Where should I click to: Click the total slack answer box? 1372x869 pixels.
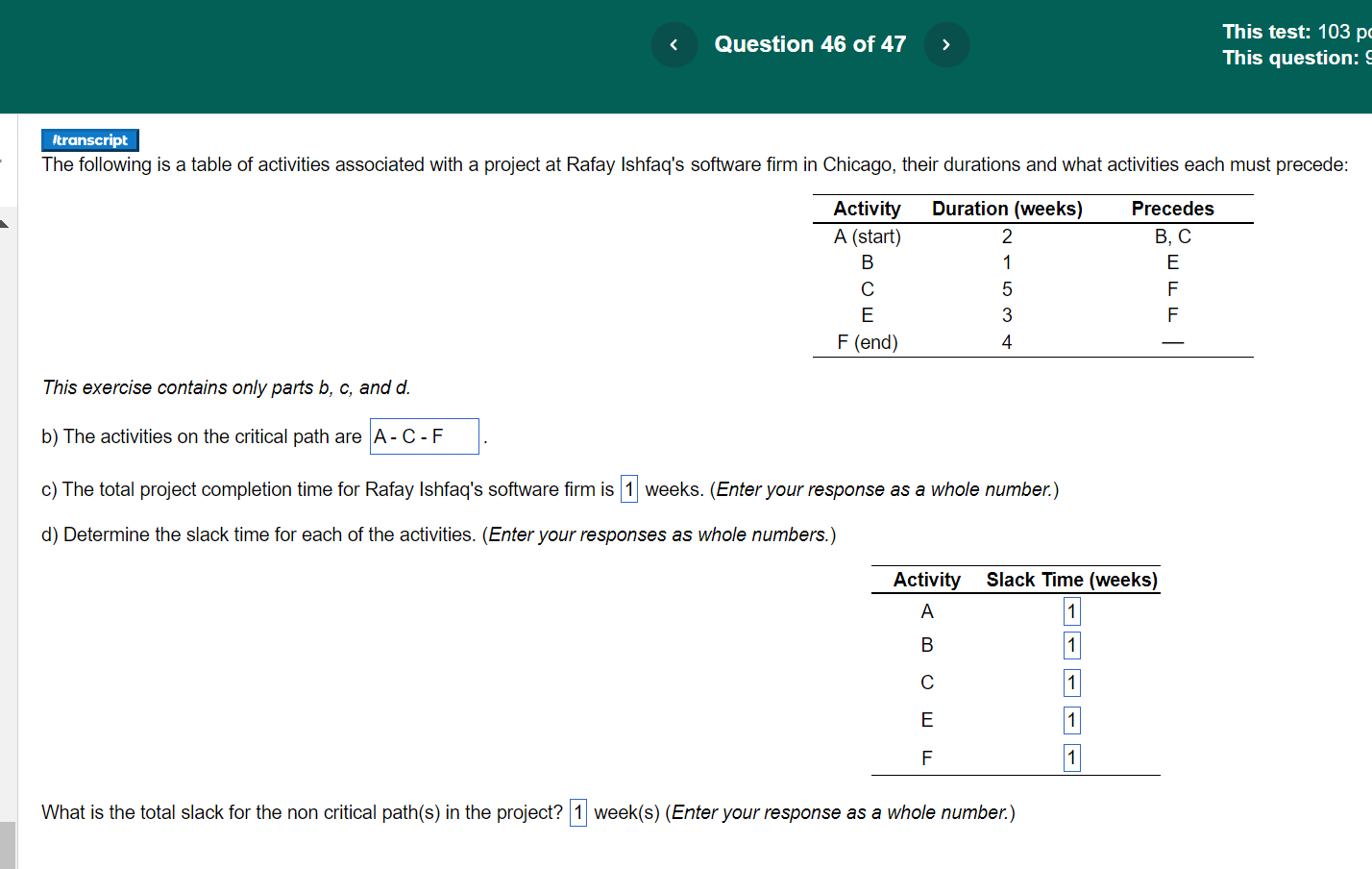coord(578,813)
